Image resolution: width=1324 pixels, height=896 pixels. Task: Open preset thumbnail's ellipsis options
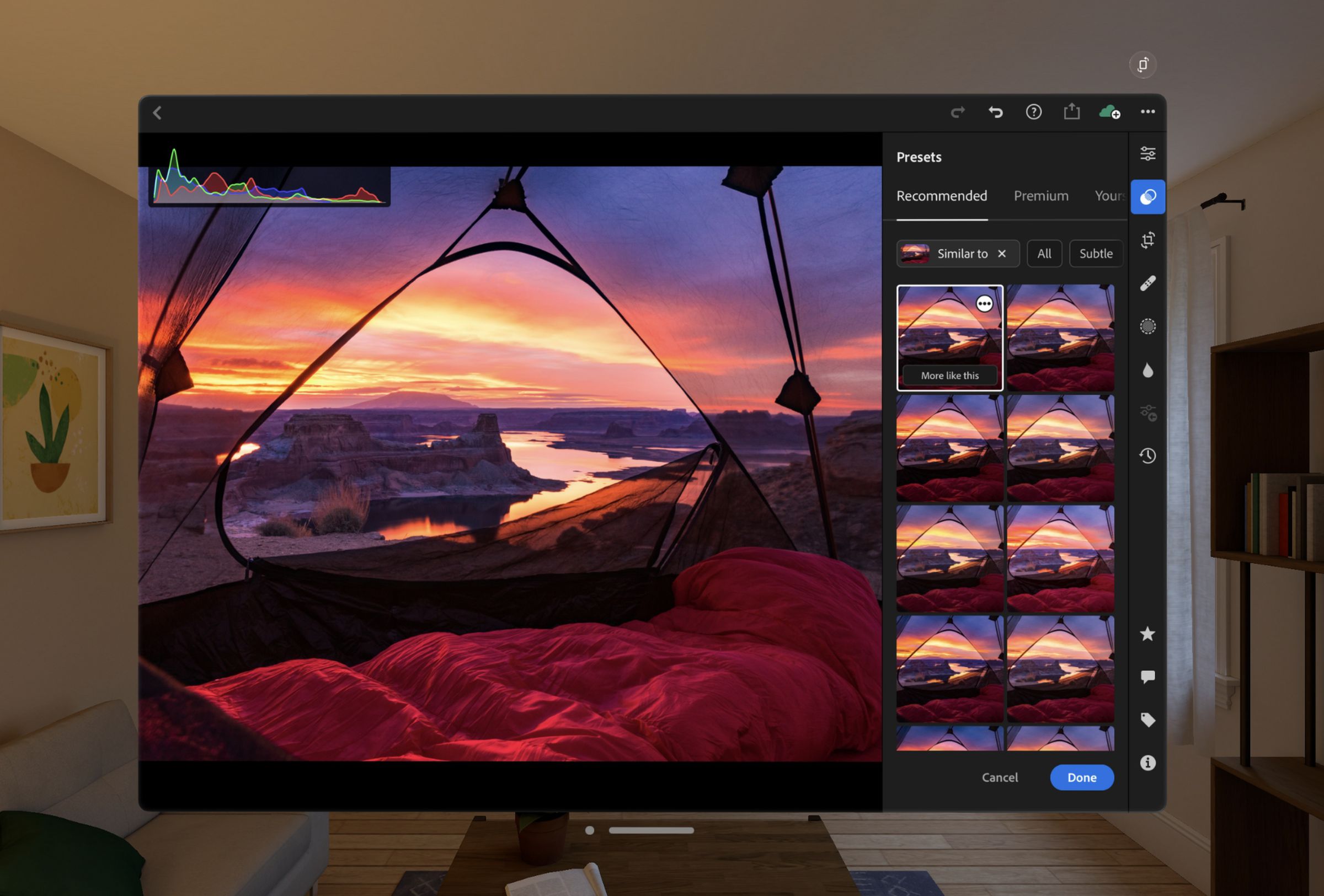(x=984, y=304)
